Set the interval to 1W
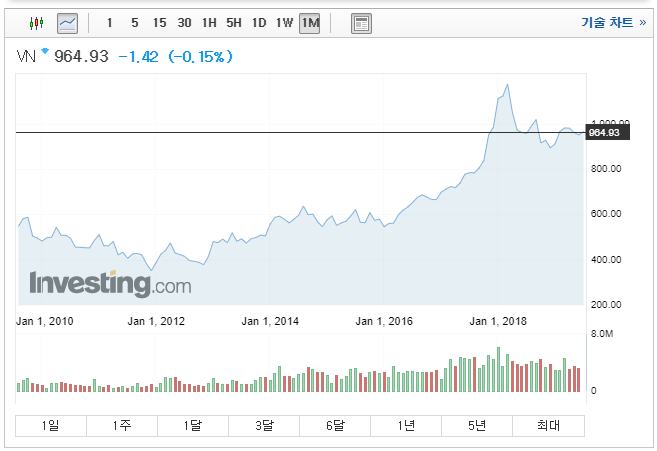The width and height of the screenshot is (657, 451). pyautogui.click(x=284, y=23)
